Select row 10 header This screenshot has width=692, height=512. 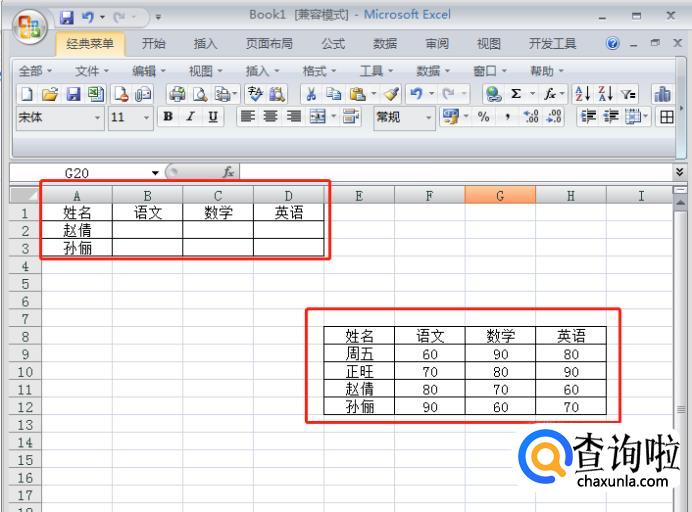pos(25,372)
